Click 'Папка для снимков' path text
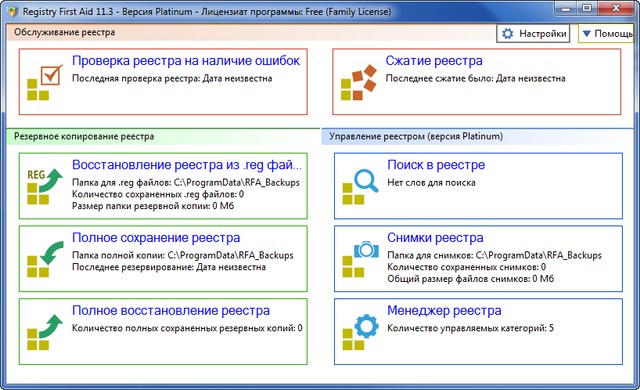Screen dimensions: 640x390 tap(494, 255)
